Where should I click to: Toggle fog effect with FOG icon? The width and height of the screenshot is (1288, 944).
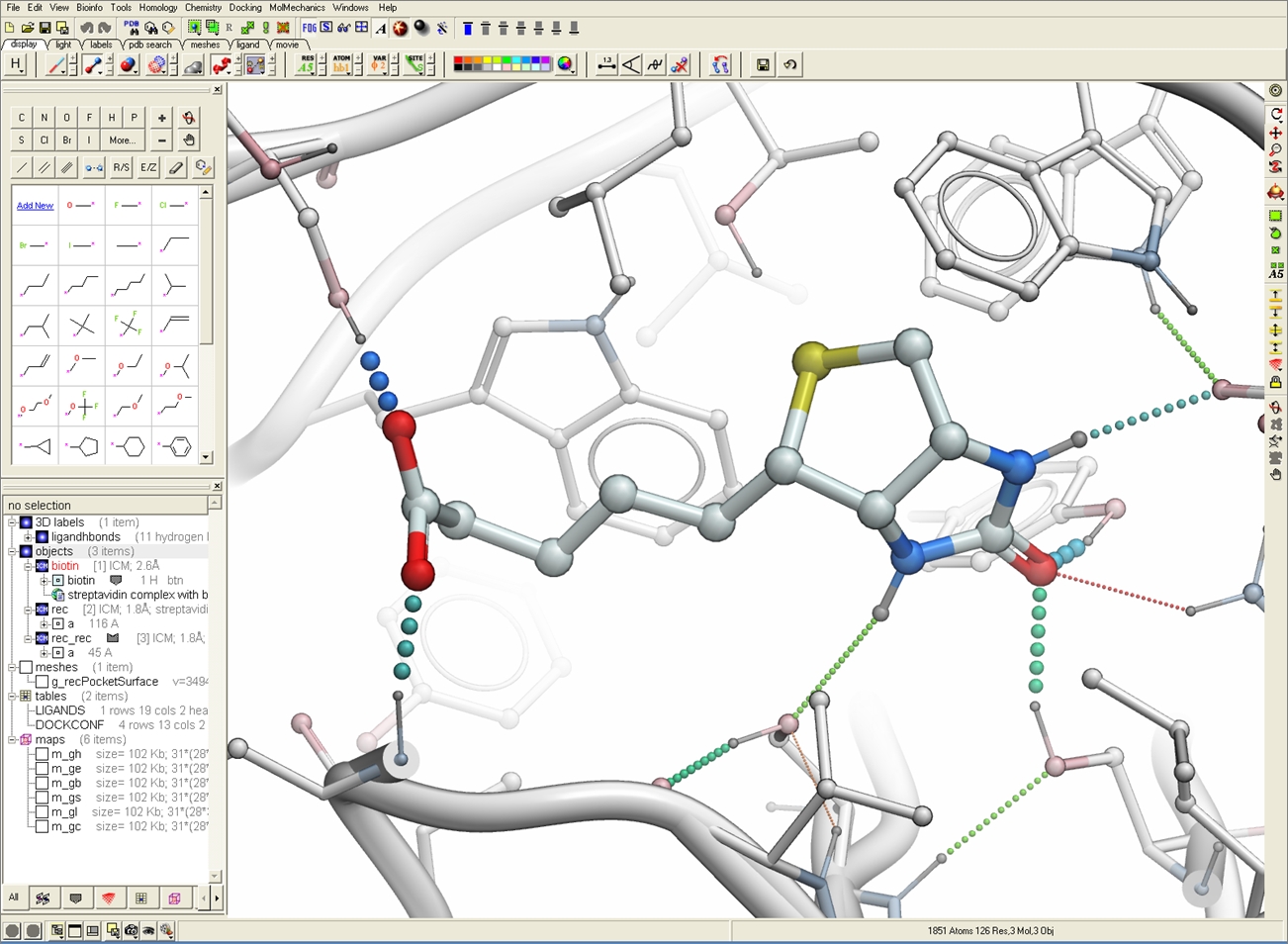pos(309,29)
